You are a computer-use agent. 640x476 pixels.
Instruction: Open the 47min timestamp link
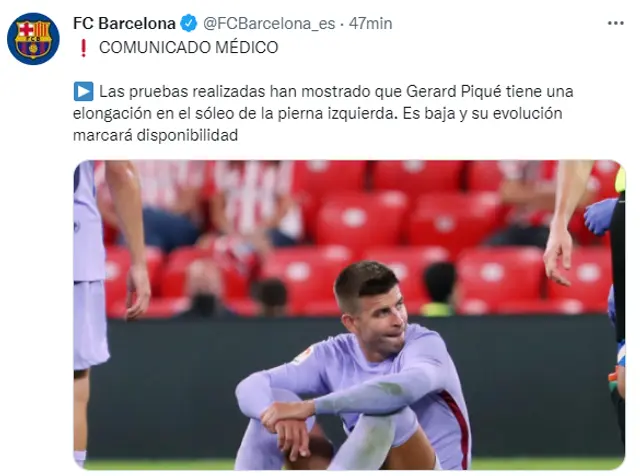pyautogui.click(x=371, y=23)
